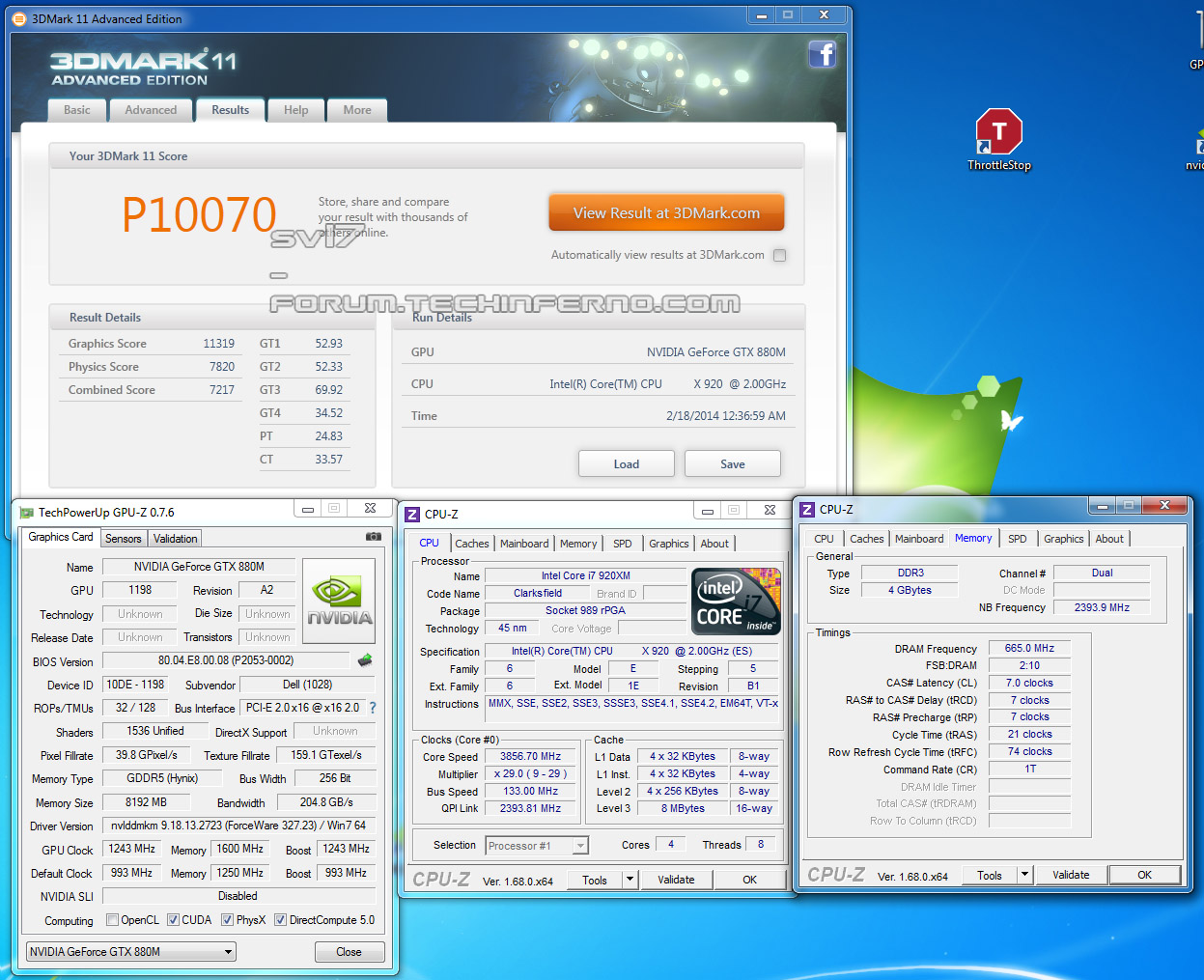Click the Facebook icon in 3DMark
The height and width of the screenshot is (980, 1204).
tap(822, 54)
